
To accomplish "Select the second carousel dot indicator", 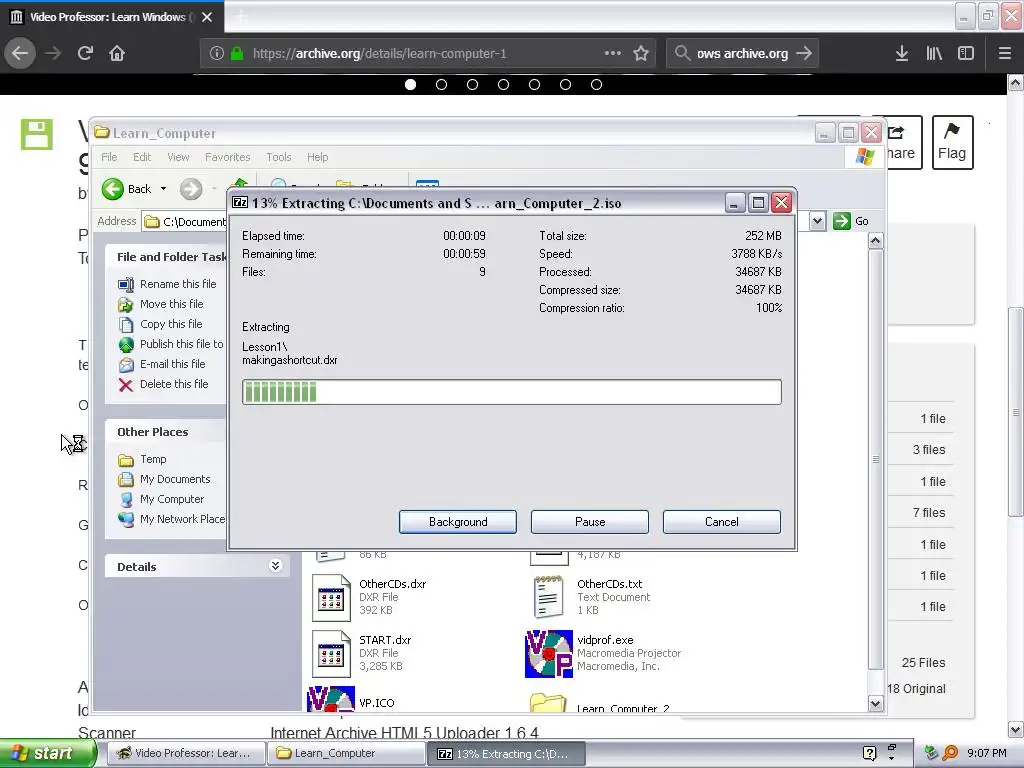I will click(441, 84).
